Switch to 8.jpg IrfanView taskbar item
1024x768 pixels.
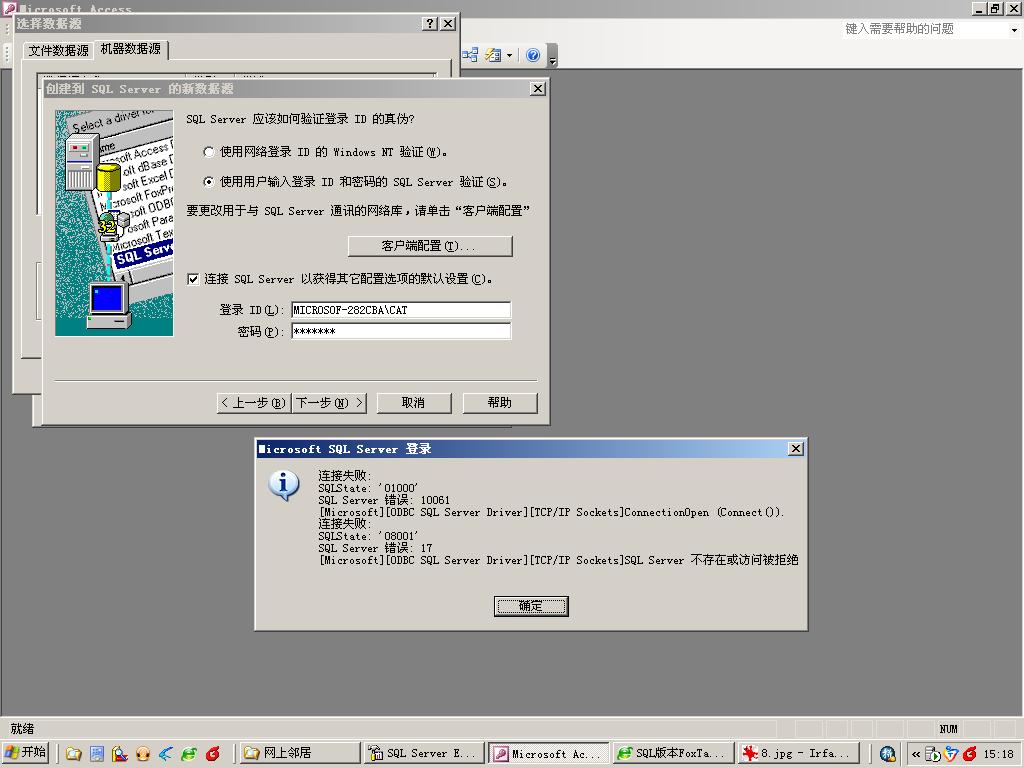(798, 753)
